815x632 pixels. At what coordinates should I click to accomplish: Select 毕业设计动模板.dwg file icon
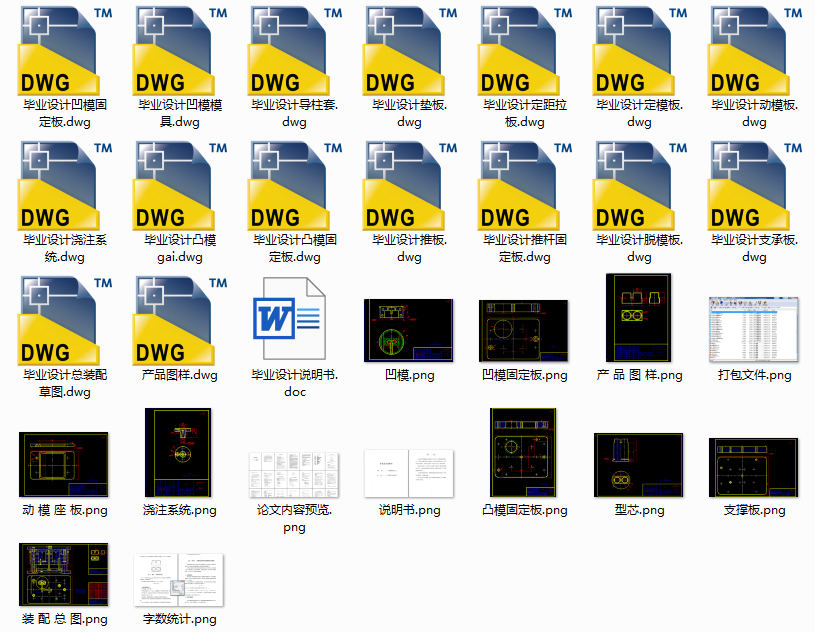754,50
